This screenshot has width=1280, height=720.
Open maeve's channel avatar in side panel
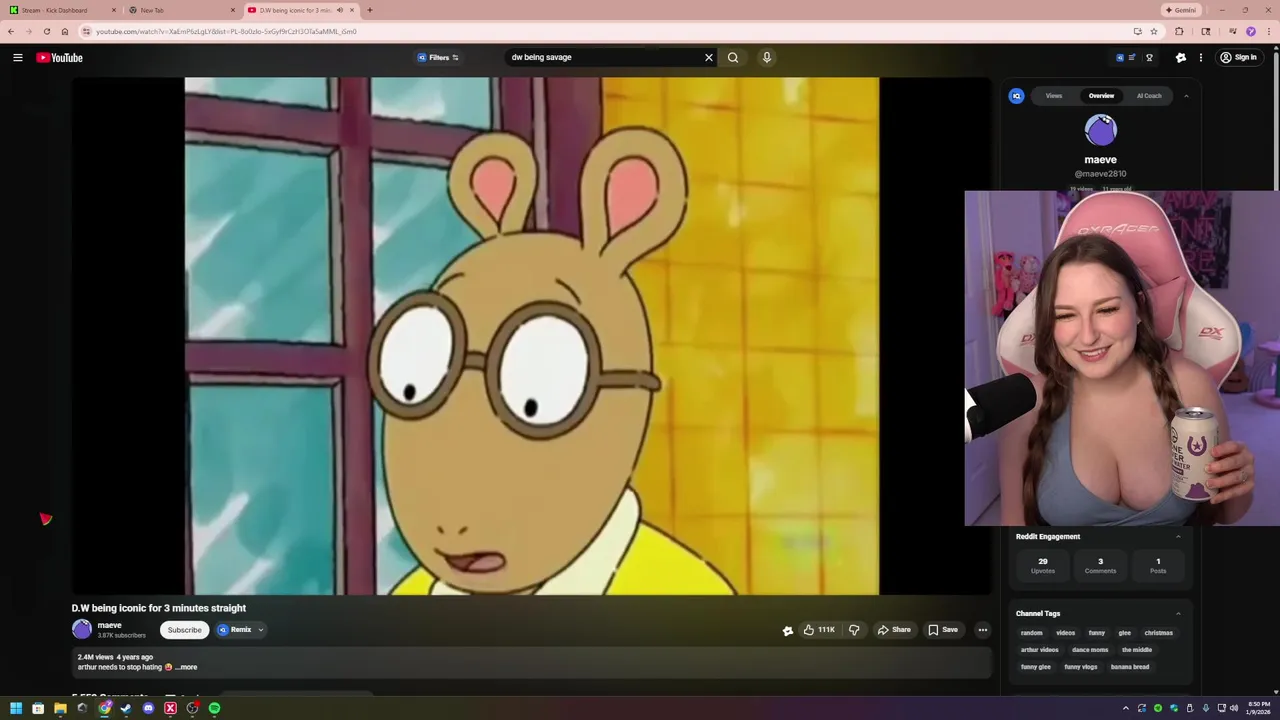coord(1101,130)
